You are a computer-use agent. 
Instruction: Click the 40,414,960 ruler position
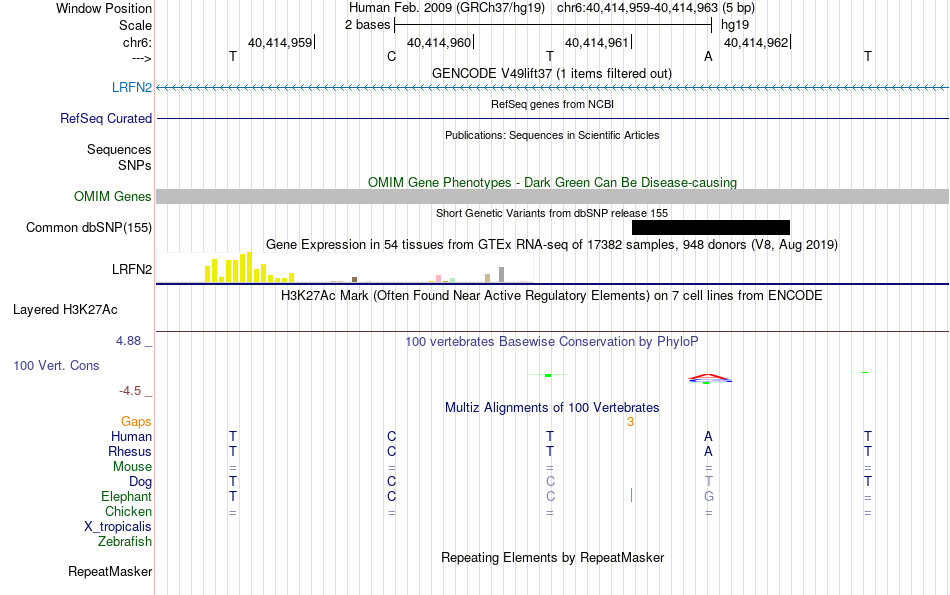tap(439, 42)
